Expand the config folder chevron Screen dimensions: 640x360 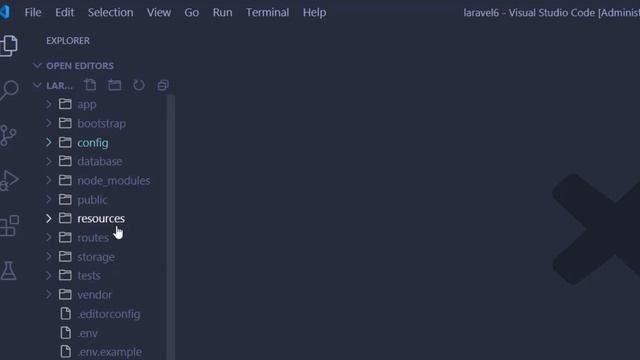pos(49,142)
